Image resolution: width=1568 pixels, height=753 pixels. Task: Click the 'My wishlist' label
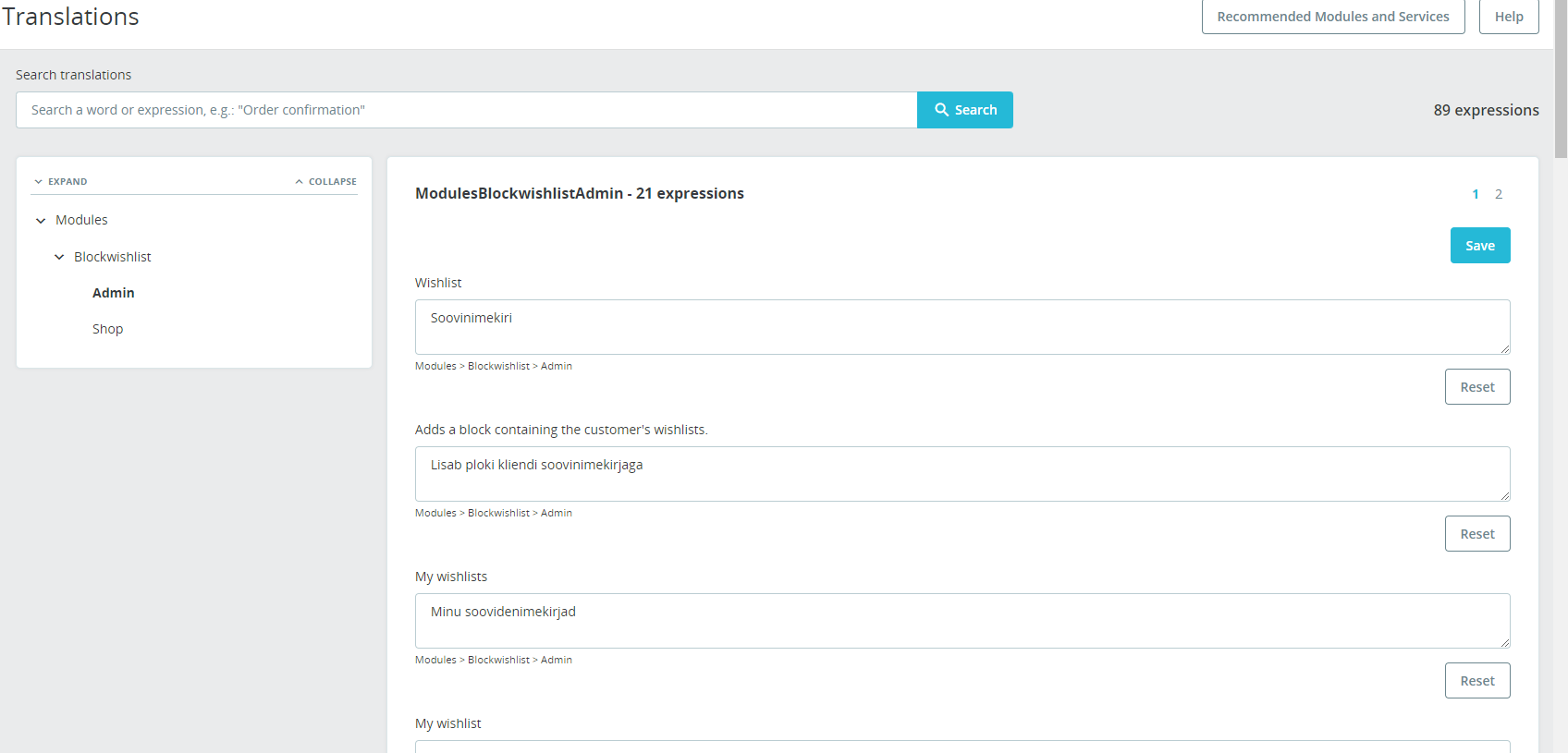[448, 723]
